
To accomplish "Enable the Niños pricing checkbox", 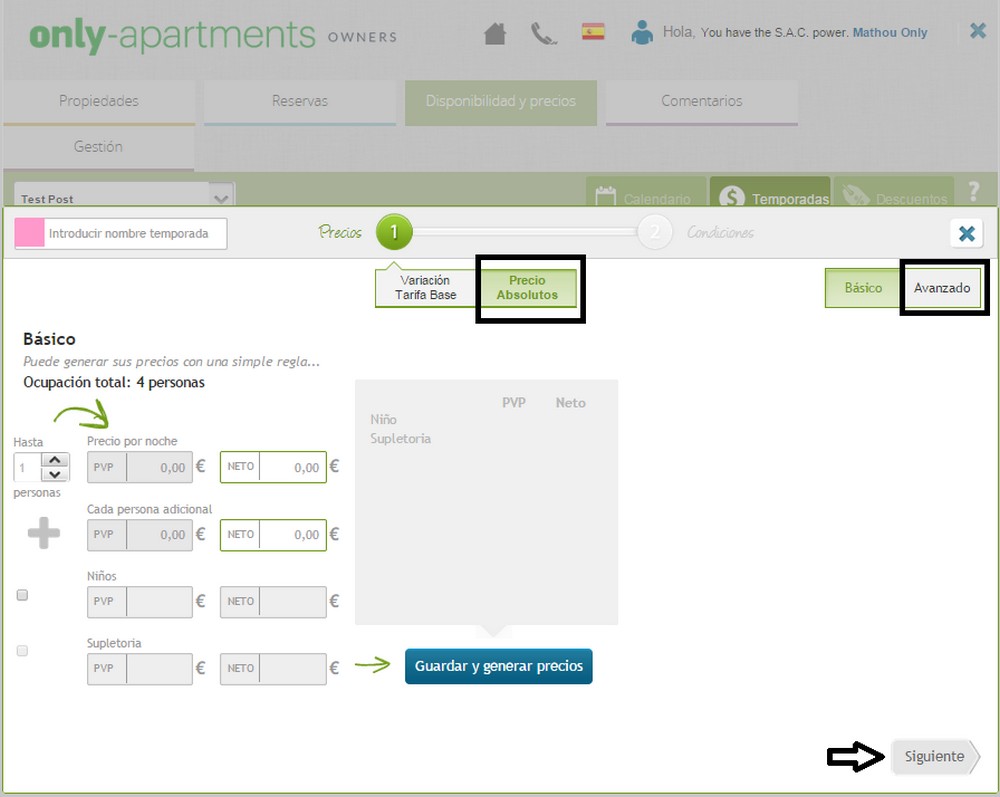I will click(x=23, y=595).
